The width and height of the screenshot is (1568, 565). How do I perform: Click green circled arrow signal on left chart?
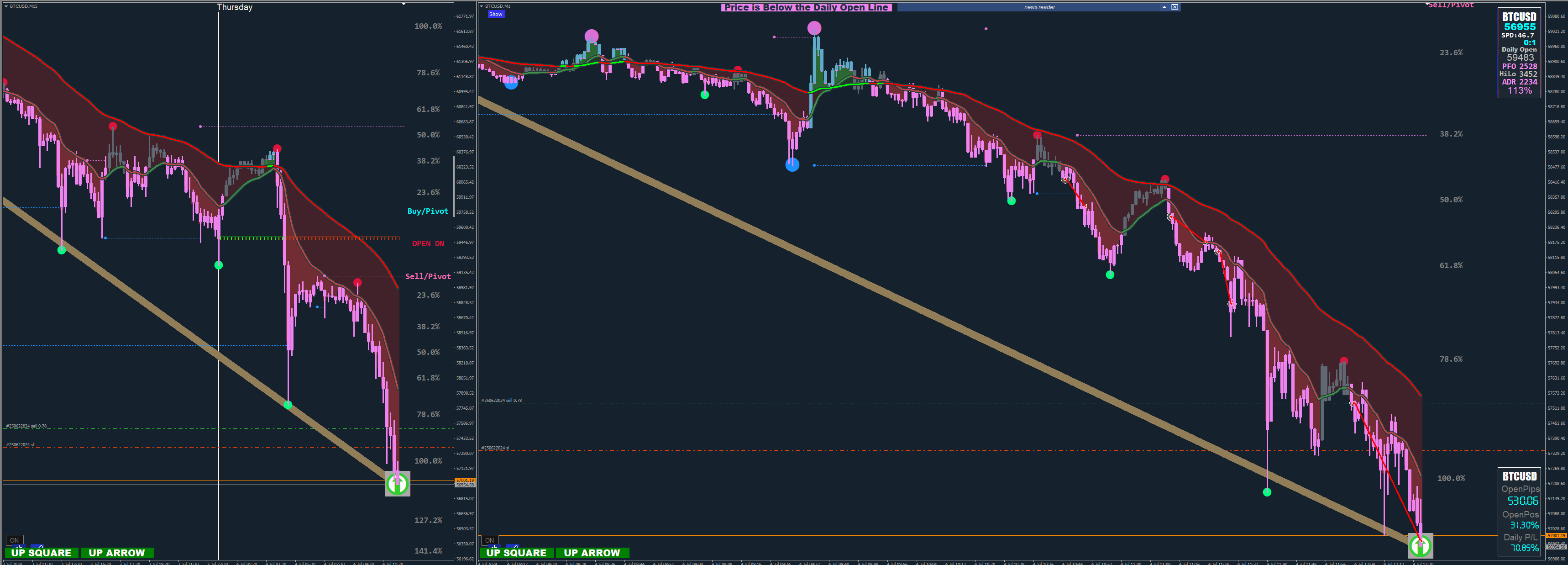tap(398, 484)
